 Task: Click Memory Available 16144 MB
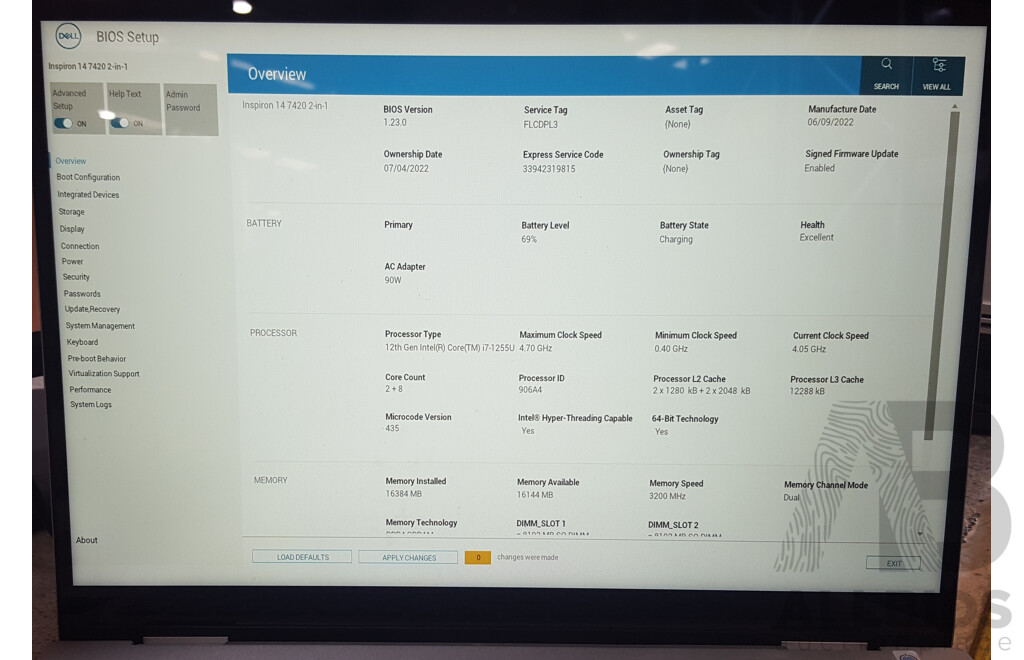click(x=535, y=495)
